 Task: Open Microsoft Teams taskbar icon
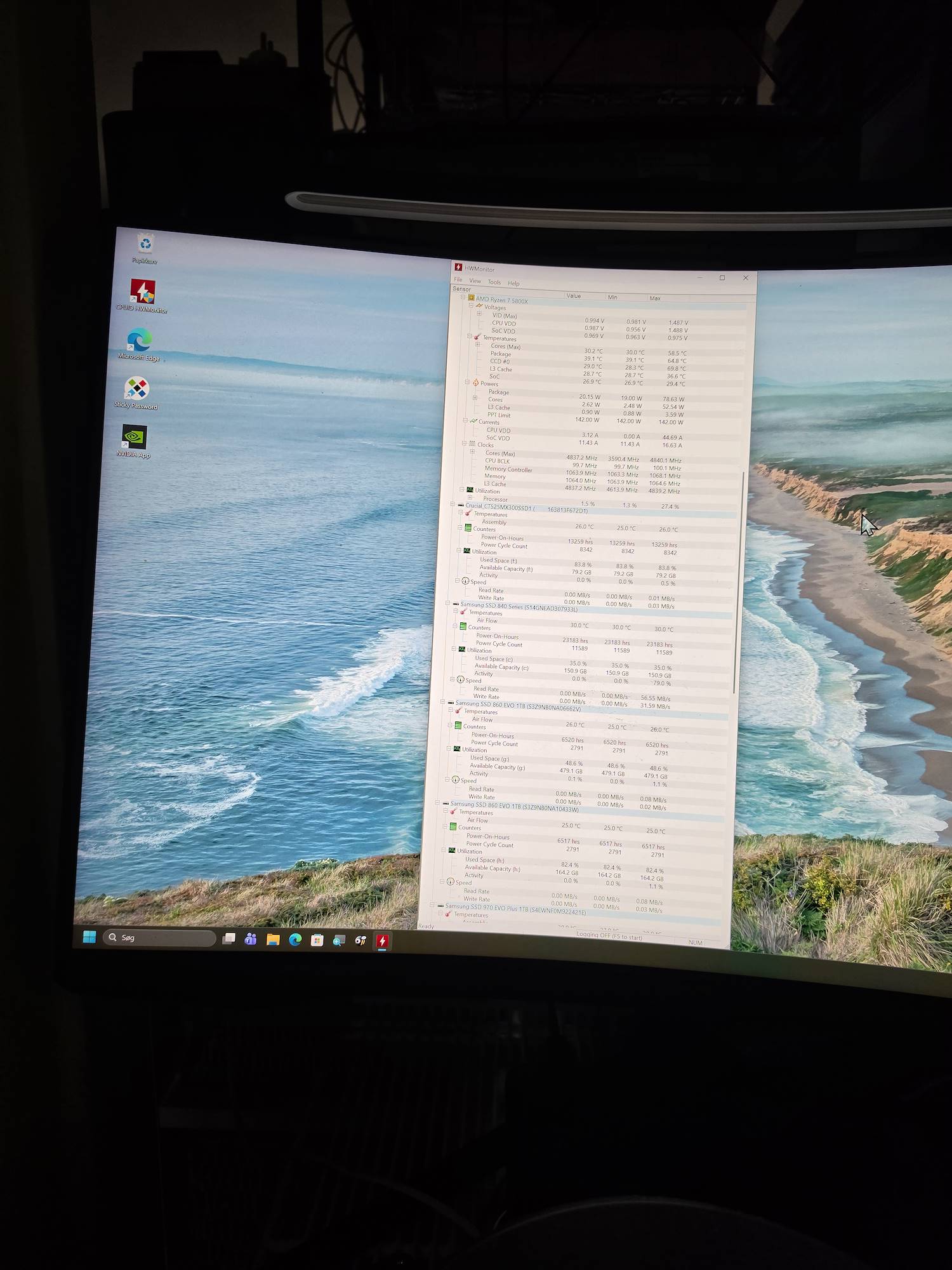251,939
